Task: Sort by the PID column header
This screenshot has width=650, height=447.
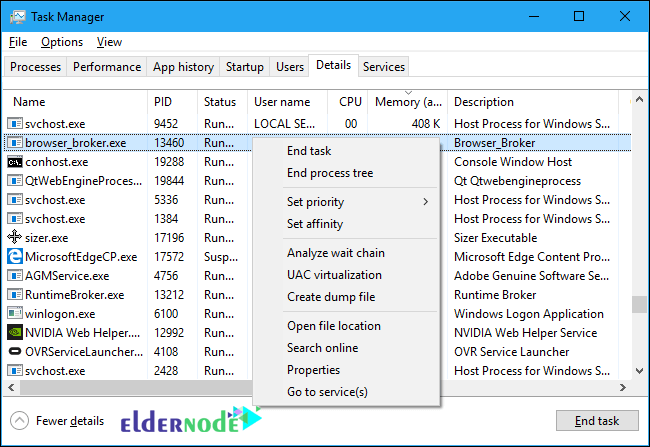Action: click(172, 102)
